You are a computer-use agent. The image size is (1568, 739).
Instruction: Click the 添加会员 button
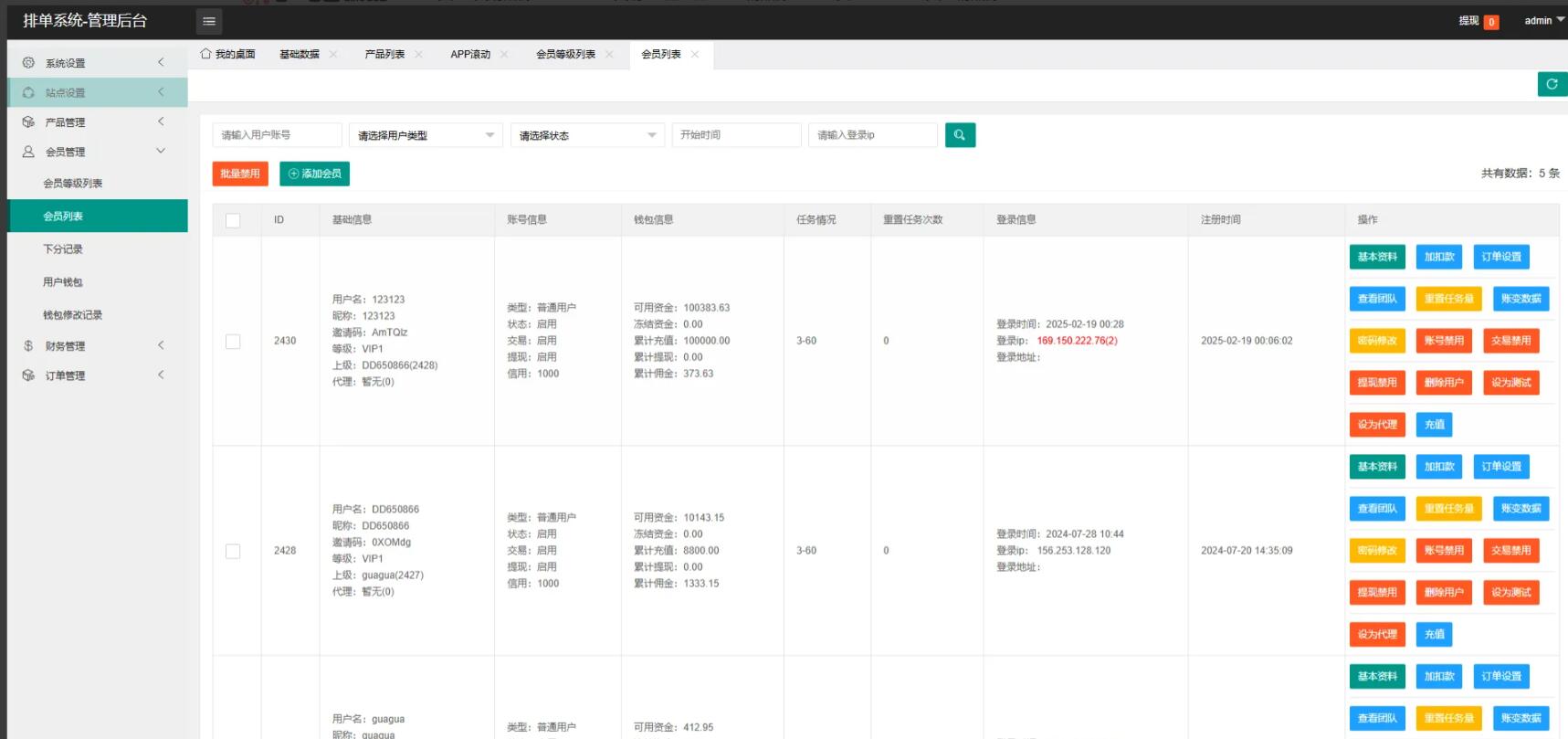[x=314, y=174]
